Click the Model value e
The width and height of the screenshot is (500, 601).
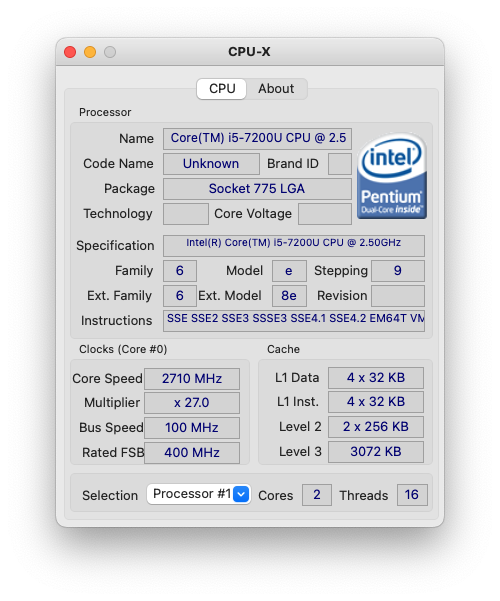289,271
